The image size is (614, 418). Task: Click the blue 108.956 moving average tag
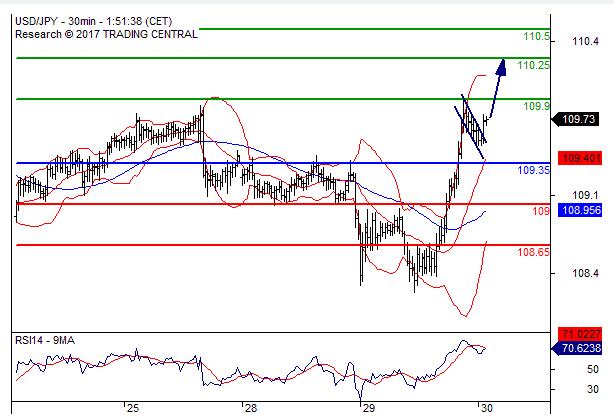pyautogui.click(x=580, y=210)
